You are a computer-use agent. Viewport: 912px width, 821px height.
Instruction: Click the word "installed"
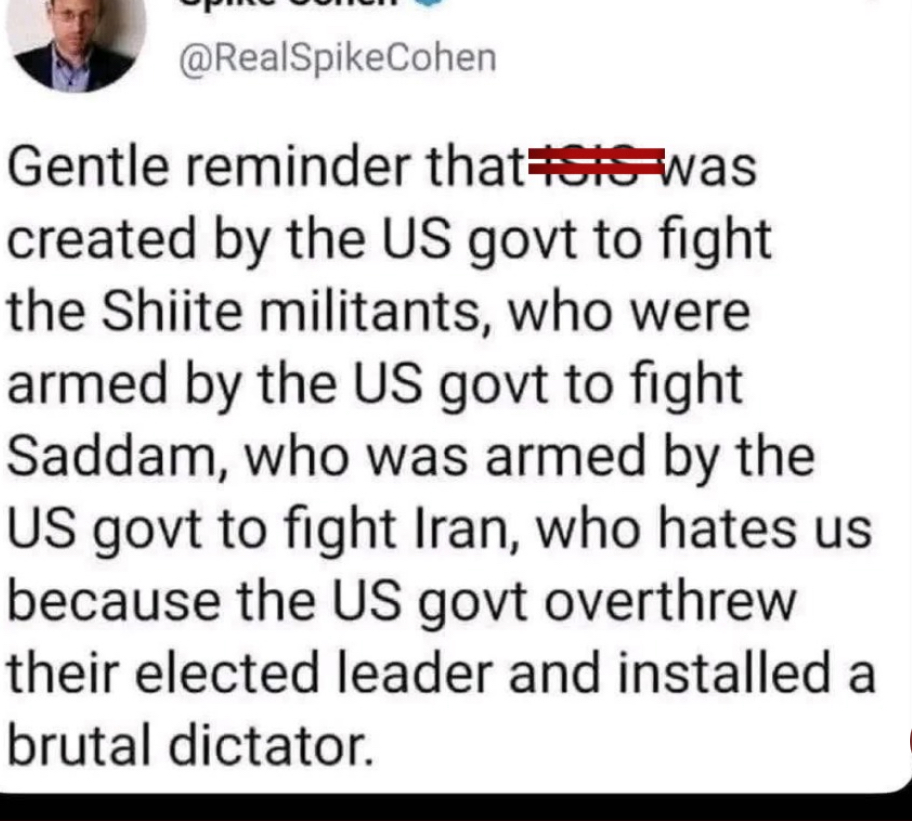point(724,673)
